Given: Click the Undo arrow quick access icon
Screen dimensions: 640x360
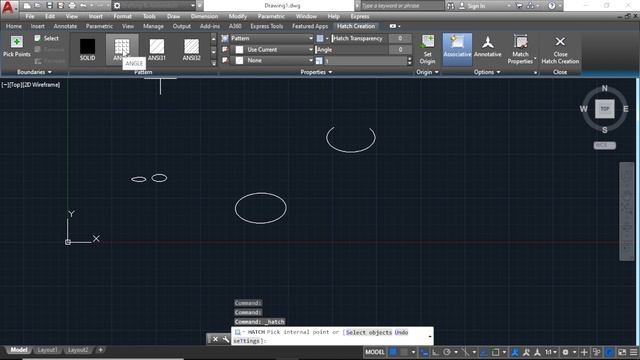Looking at the screenshot, I should 83,6.
